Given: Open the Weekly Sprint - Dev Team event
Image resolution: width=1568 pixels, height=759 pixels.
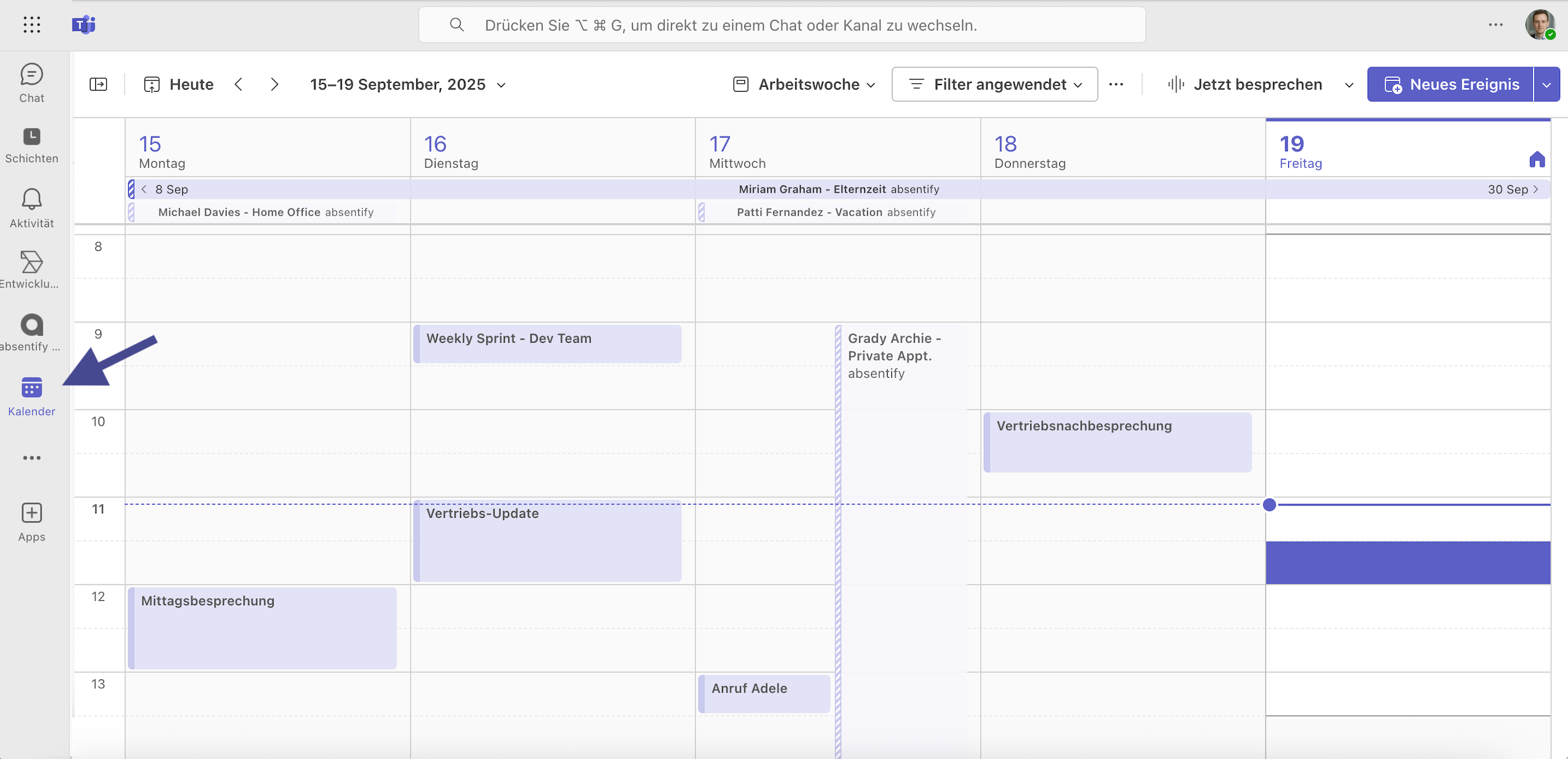Looking at the screenshot, I should point(547,344).
